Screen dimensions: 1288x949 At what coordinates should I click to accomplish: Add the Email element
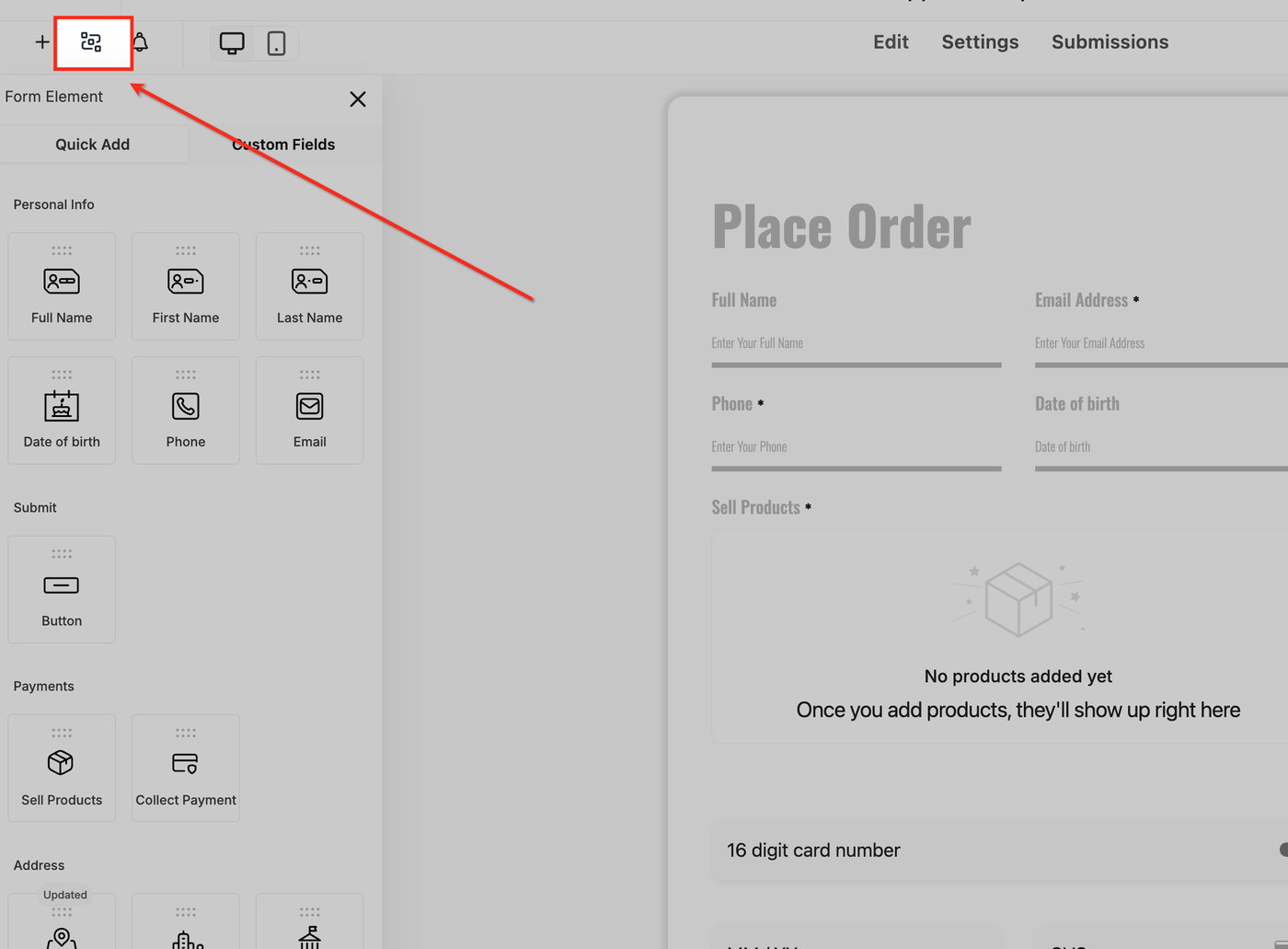pos(309,411)
